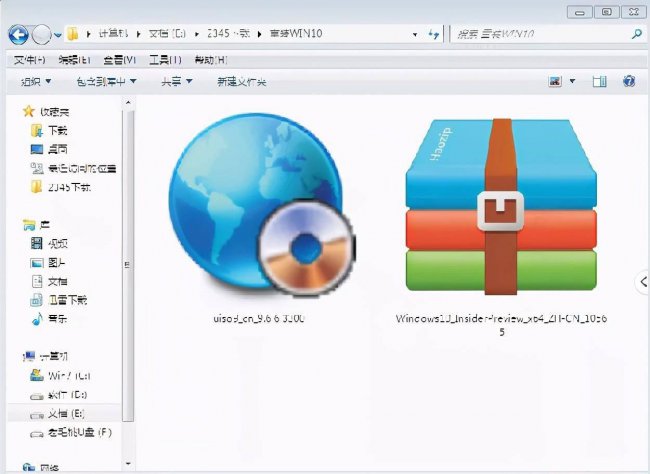
Task: Select 计算机 node in sidebar
Action: pos(46,356)
